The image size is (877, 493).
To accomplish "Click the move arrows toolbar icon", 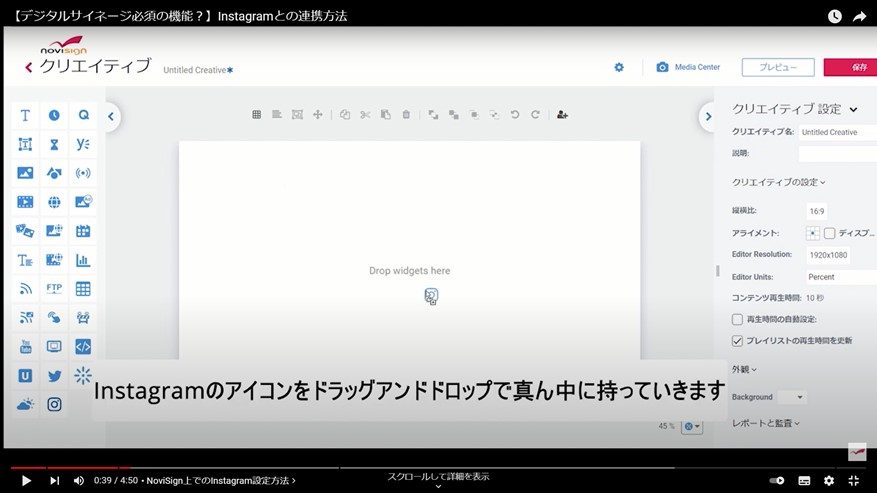I will click(318, 115).
